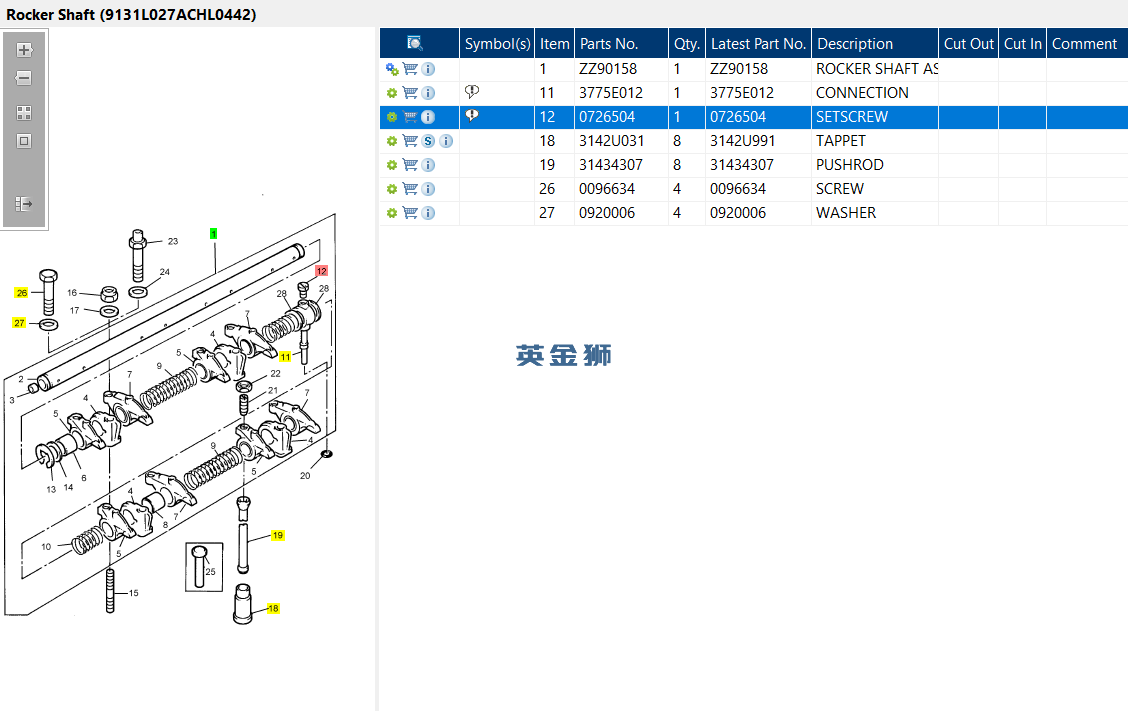Click the gear icon for PUSHROD row

coord(392,165)
